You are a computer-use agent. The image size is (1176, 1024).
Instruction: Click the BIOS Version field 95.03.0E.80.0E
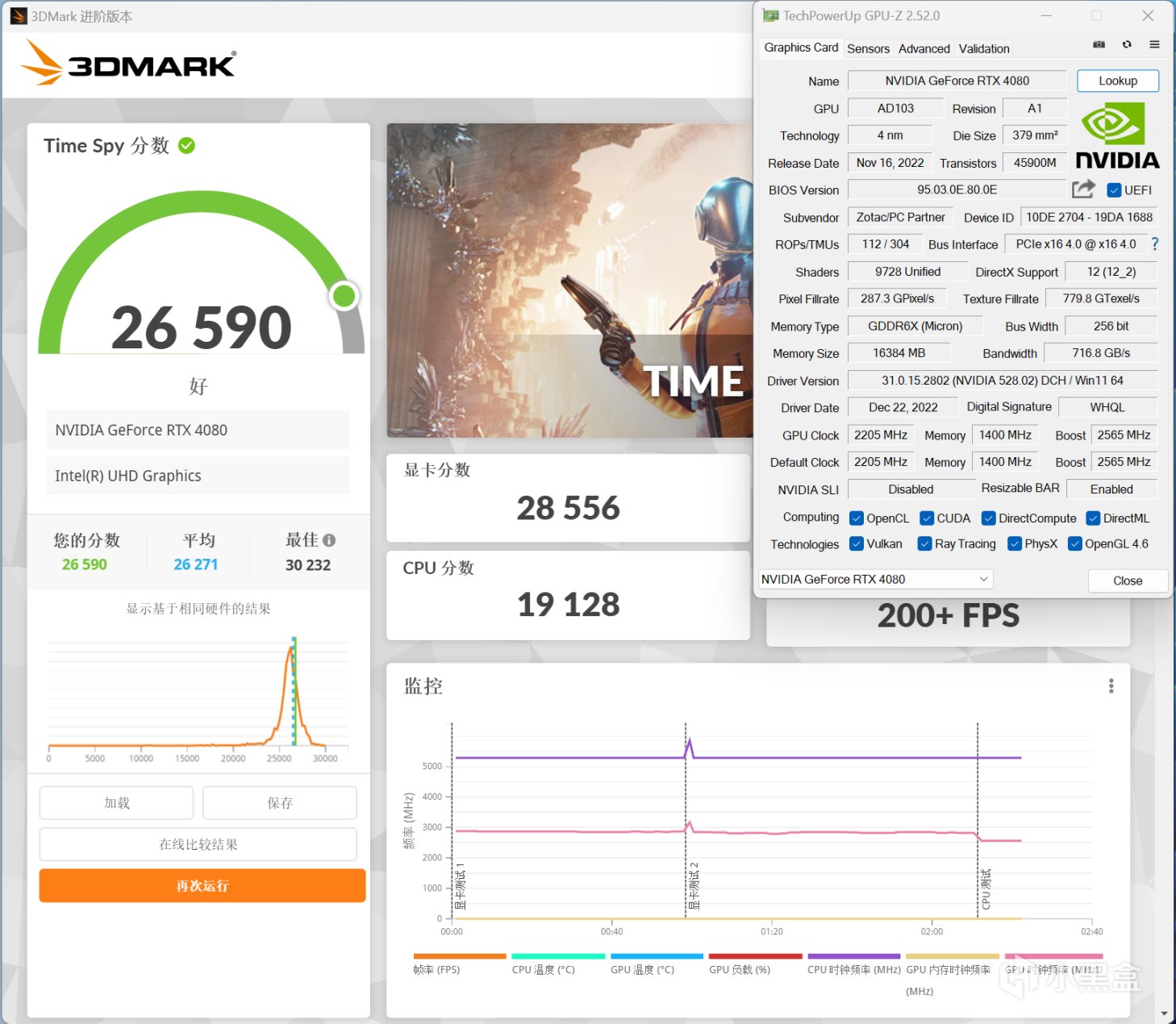[957, 189]
